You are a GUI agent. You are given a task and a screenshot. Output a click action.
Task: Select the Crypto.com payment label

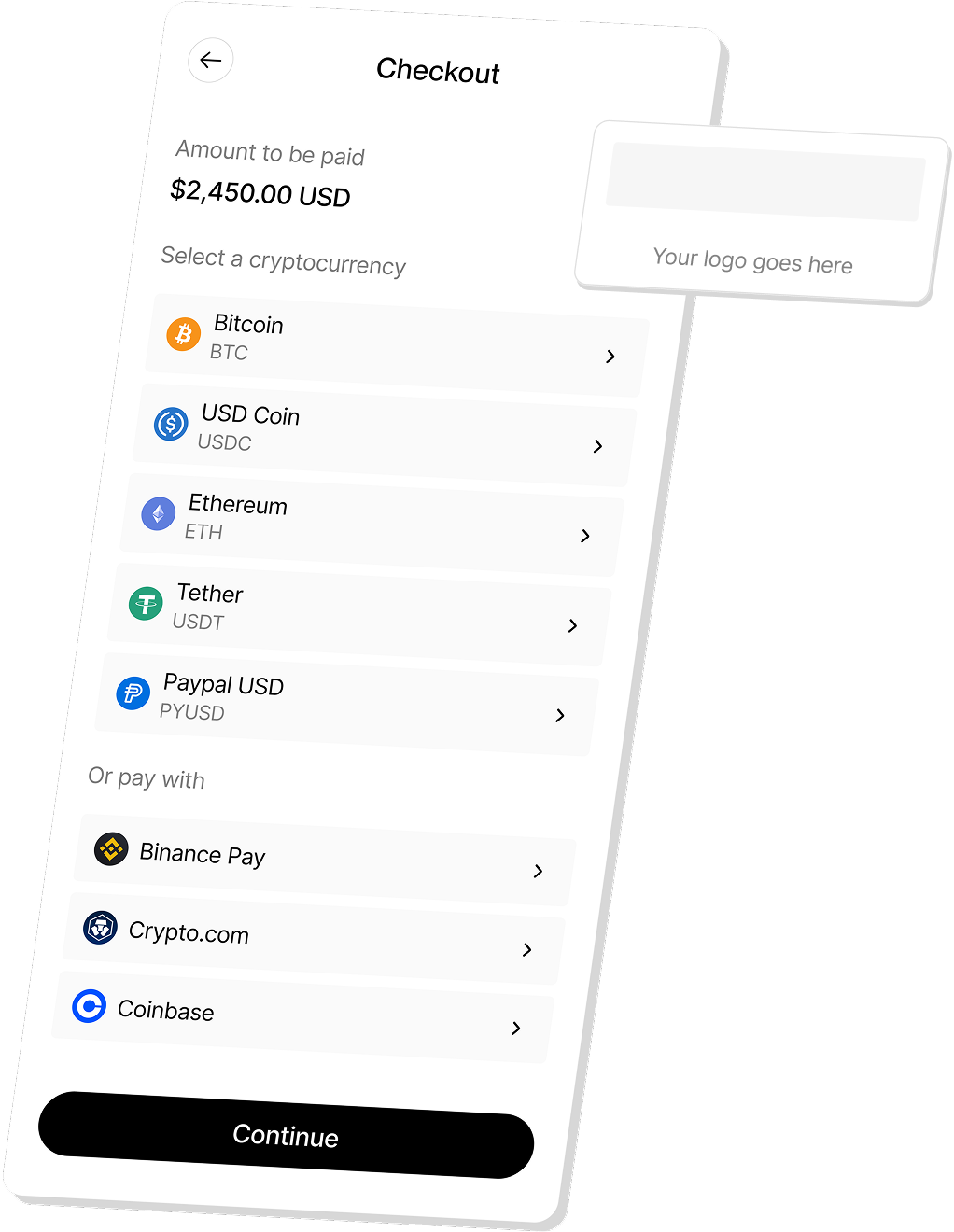click(x=189, y=932)
